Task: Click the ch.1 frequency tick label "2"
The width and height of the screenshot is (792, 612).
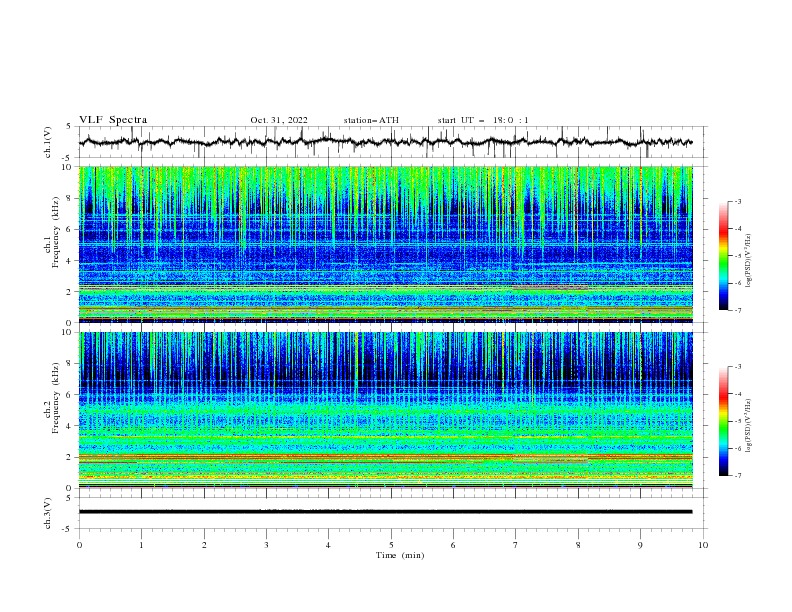Action: [x=70, y=292]
